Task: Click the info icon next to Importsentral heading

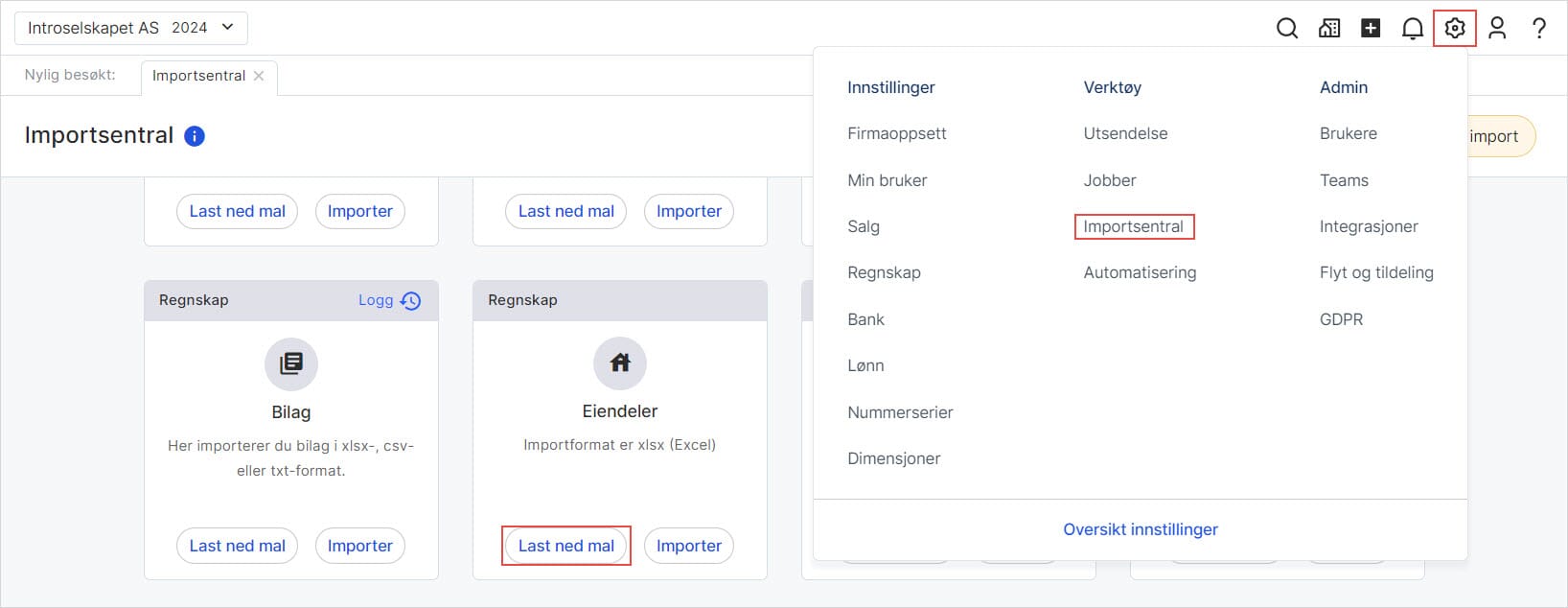Action: [x=193, y=135]
